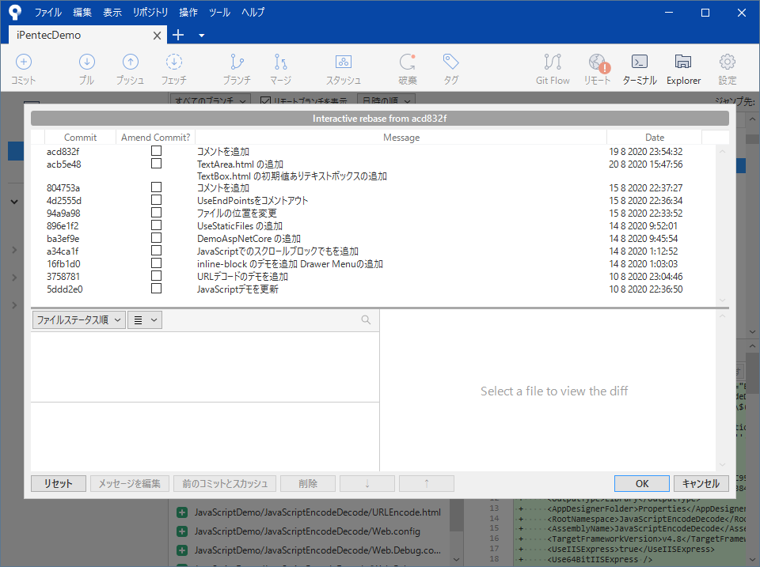Click the move down arrow button

tap(367, 484)
